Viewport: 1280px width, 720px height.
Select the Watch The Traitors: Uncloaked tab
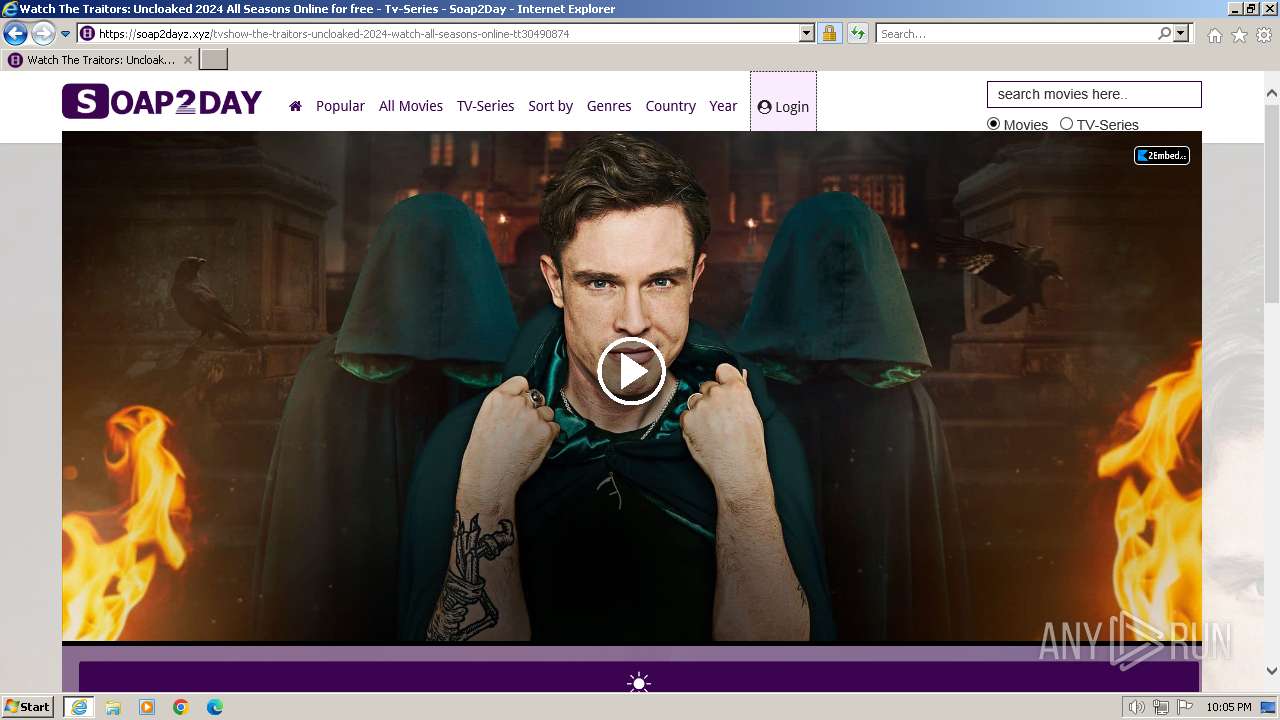pyautogui.click(x=100, y=60)
